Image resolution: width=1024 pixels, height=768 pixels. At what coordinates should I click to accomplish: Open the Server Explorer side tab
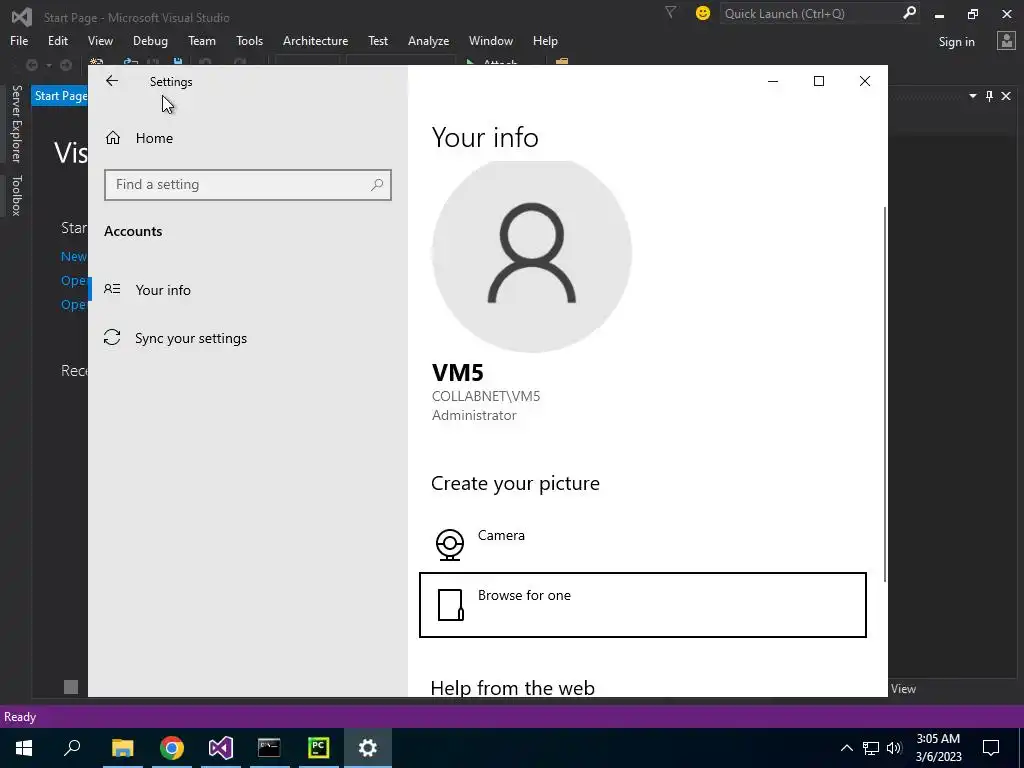click(x=16, y=123)
